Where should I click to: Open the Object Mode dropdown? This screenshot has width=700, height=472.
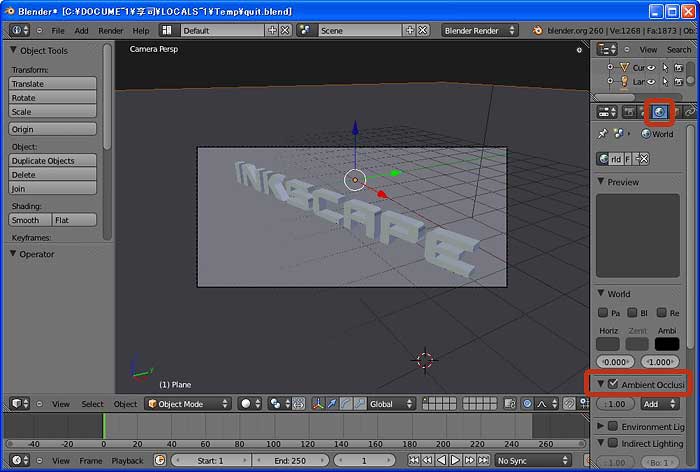(x=189, y=404)
